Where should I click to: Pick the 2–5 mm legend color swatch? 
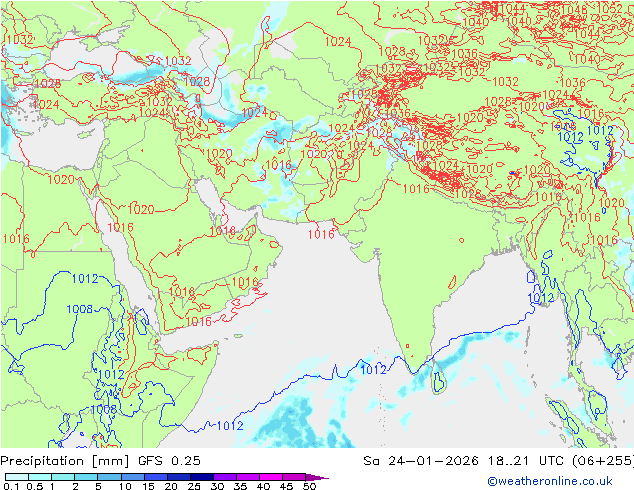point(86,477)
